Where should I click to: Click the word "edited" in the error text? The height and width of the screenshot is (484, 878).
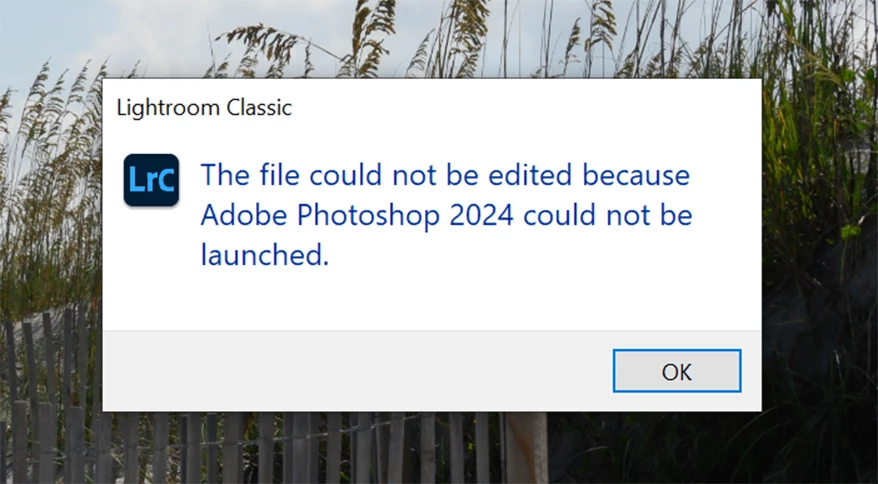click(x=531, y=175)
